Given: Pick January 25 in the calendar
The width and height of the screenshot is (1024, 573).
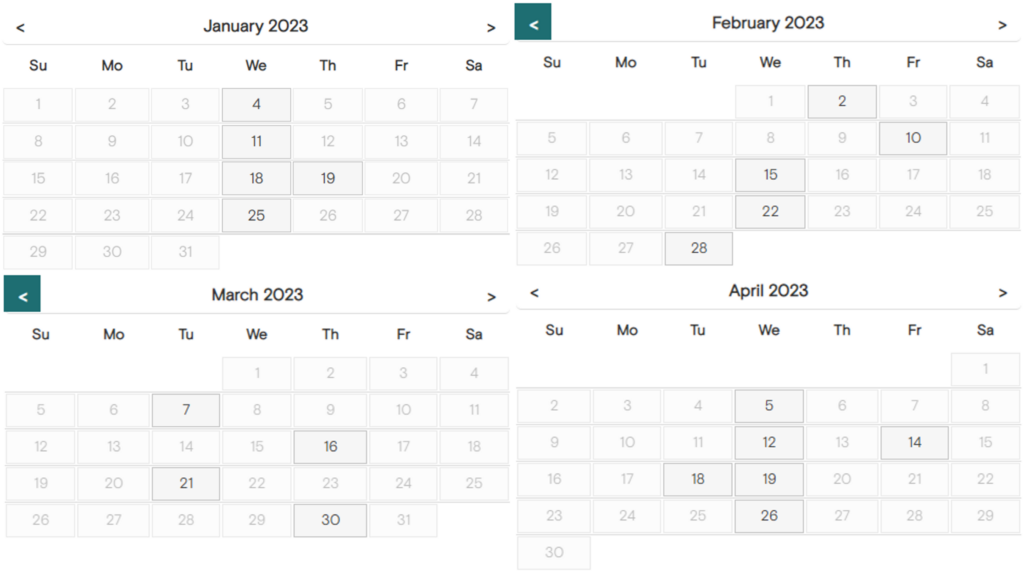Looking at the screenshot, I should click(x=257, y=215).
